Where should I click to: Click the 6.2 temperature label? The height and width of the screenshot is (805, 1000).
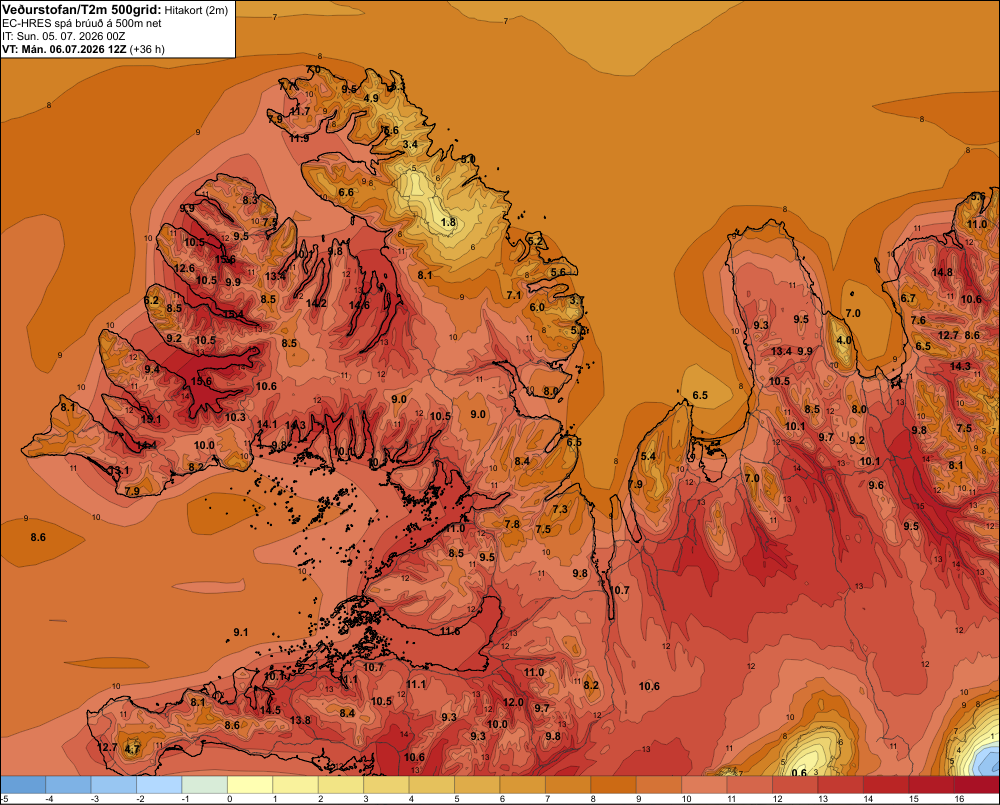151,300
